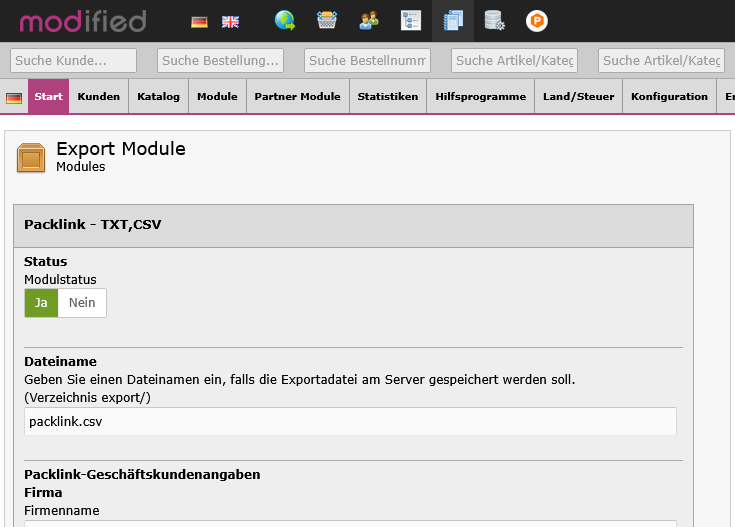The image size is (735, 527).
Task: Expand the Konfiguration menu
Action: click(x=669, y=97)
